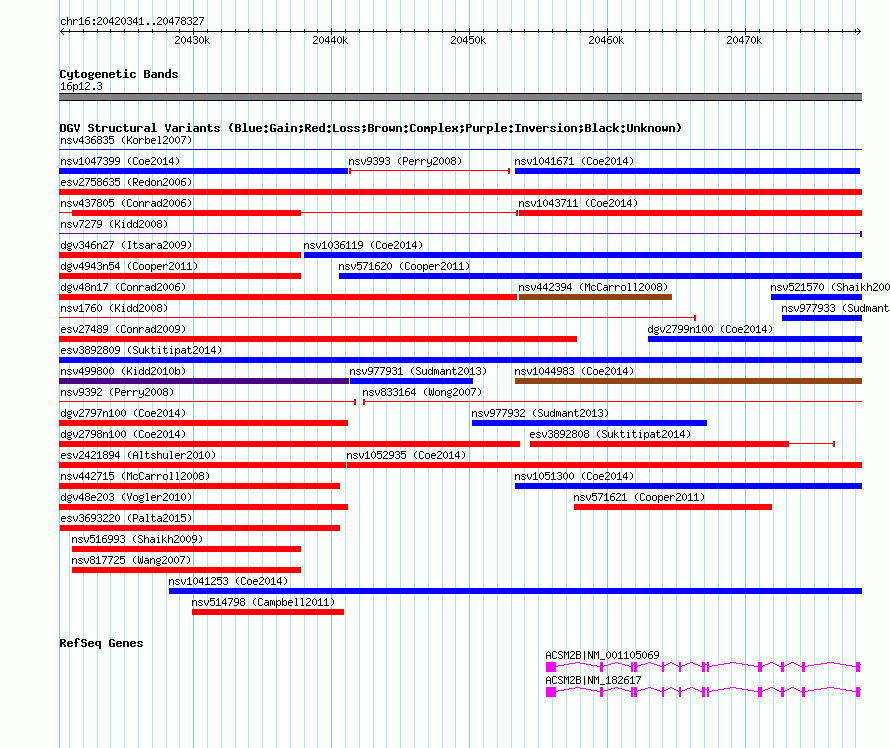
Task: Click esv2421894 (Altshuler2010) label
Action: pyautogui.click(x=138, y=455)
